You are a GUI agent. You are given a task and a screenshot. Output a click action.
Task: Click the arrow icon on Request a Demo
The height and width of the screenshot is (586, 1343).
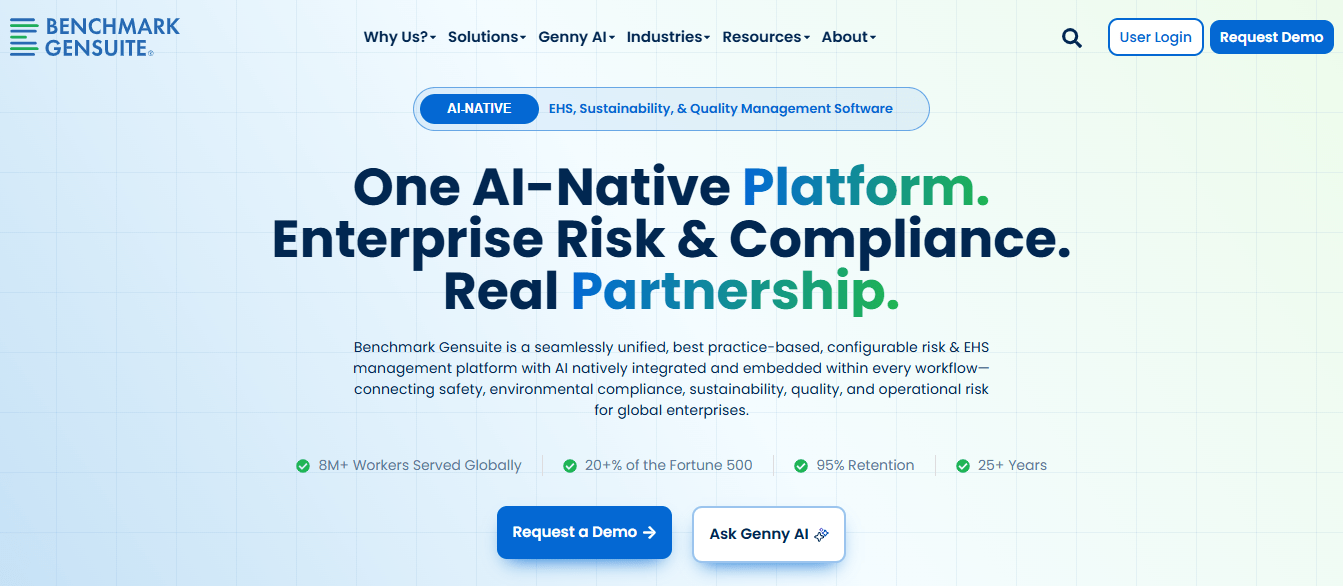tap(650, 532)
